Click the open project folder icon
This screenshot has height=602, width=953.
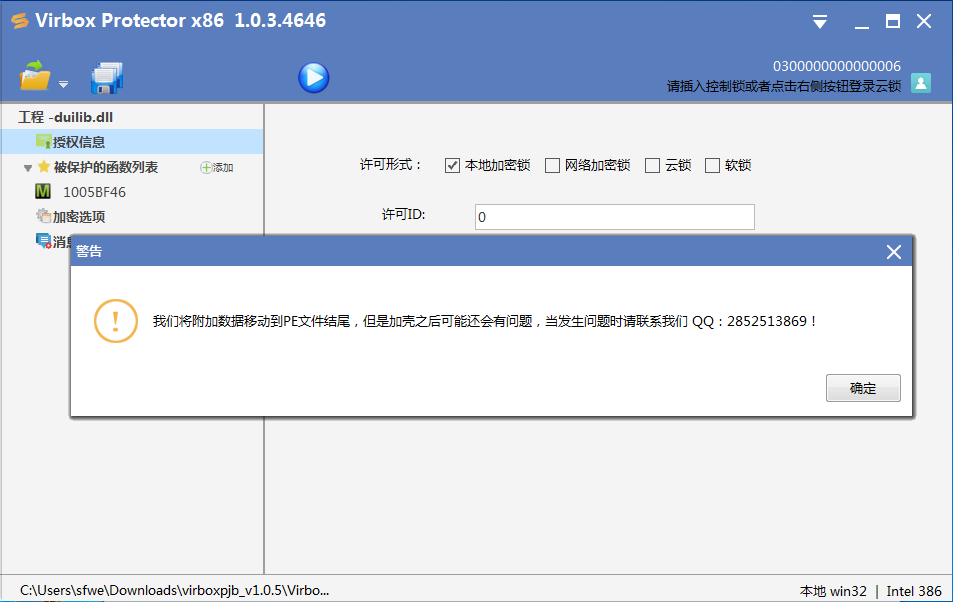click(35, 77)
